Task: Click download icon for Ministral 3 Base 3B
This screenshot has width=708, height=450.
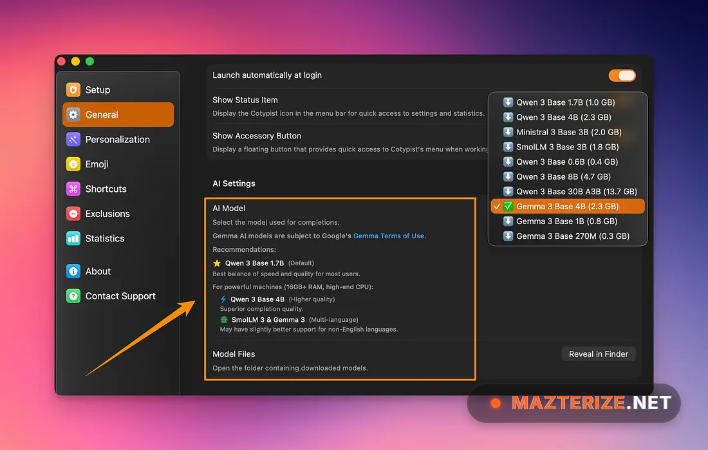Action: point(508,132)
